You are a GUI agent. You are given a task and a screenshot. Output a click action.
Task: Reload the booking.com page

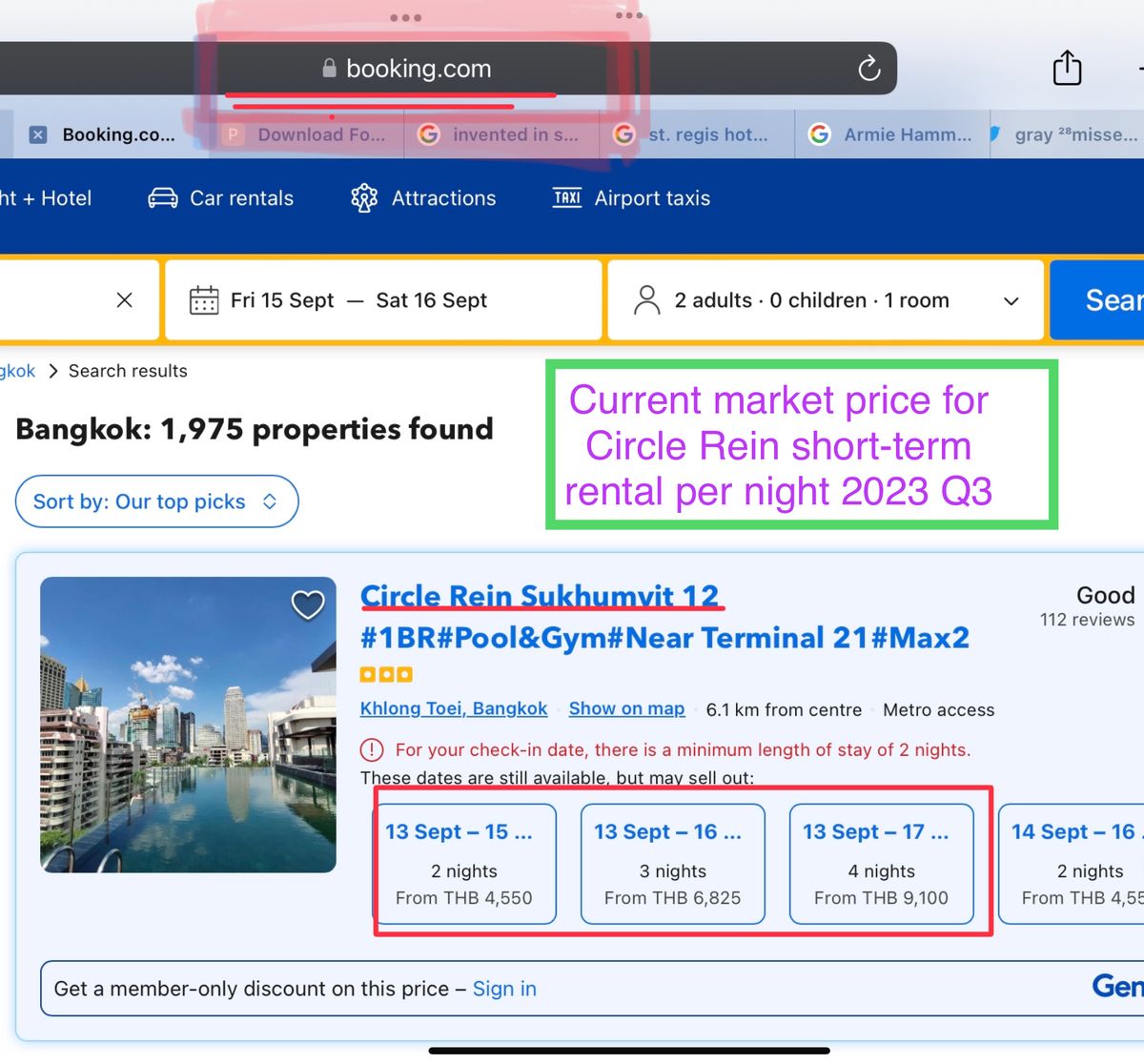click(868, 69)
